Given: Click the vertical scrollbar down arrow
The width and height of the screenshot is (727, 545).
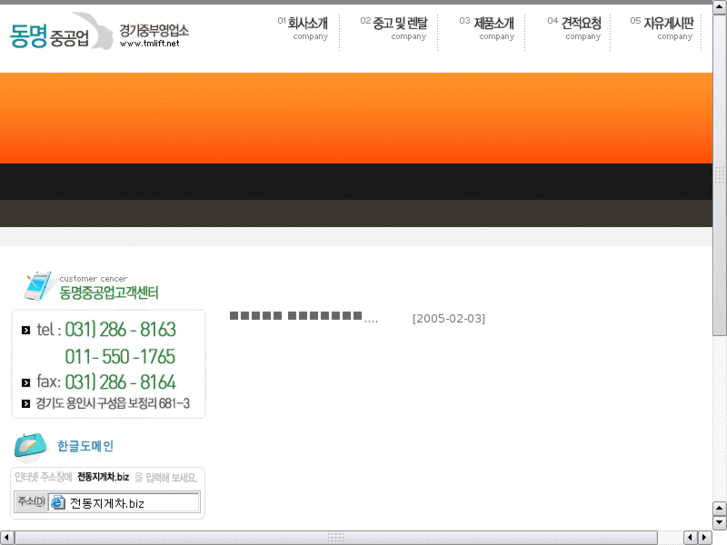Looking at the screenshot, I should (x=720, y=522).
